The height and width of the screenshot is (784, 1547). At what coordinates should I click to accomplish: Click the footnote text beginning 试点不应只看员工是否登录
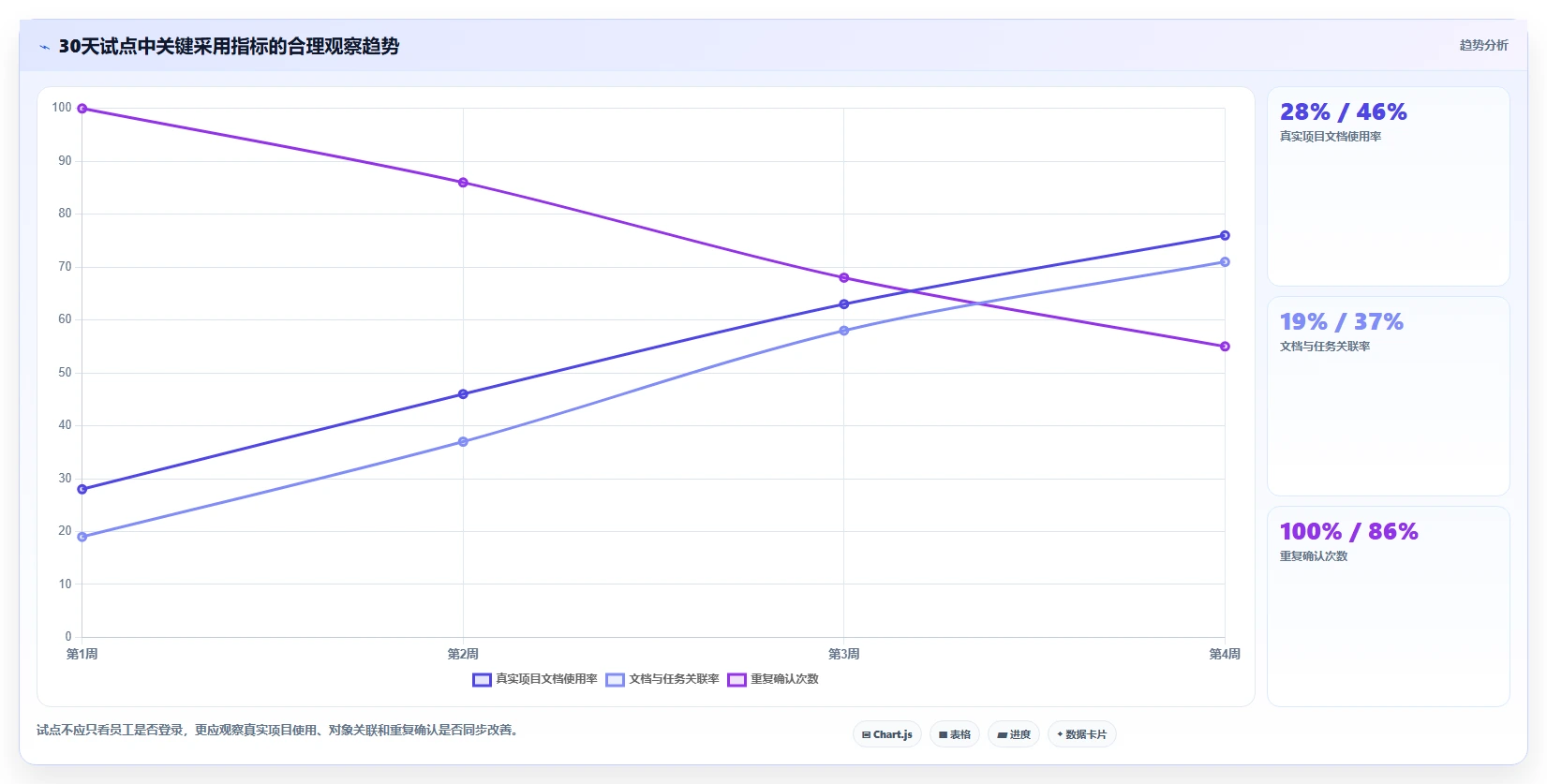coord(277,730)
